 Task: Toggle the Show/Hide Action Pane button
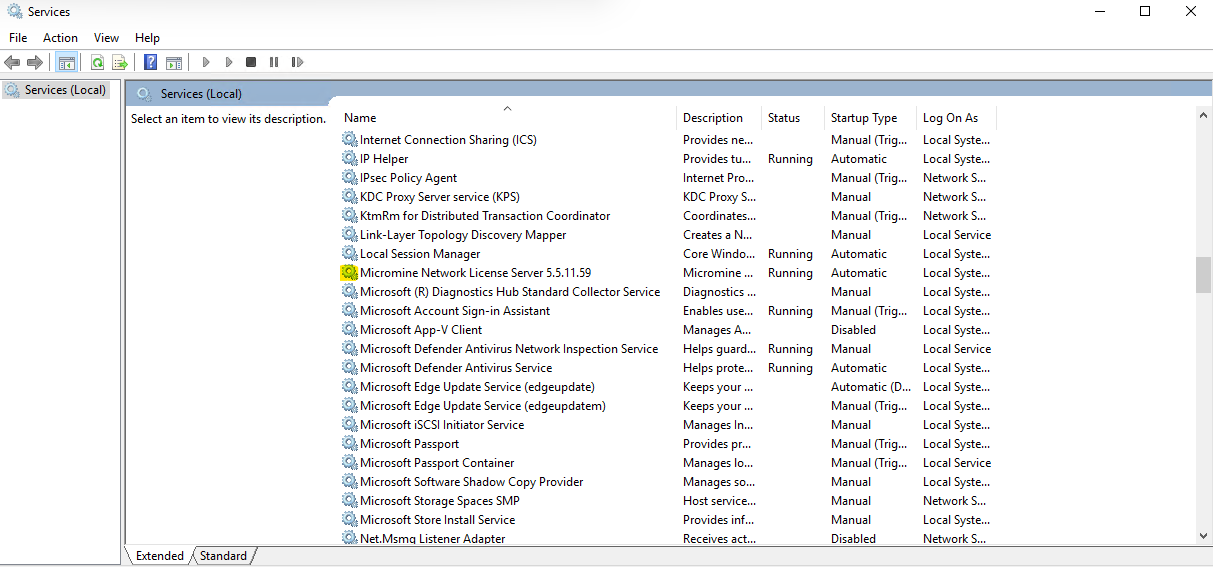[173, 62]
